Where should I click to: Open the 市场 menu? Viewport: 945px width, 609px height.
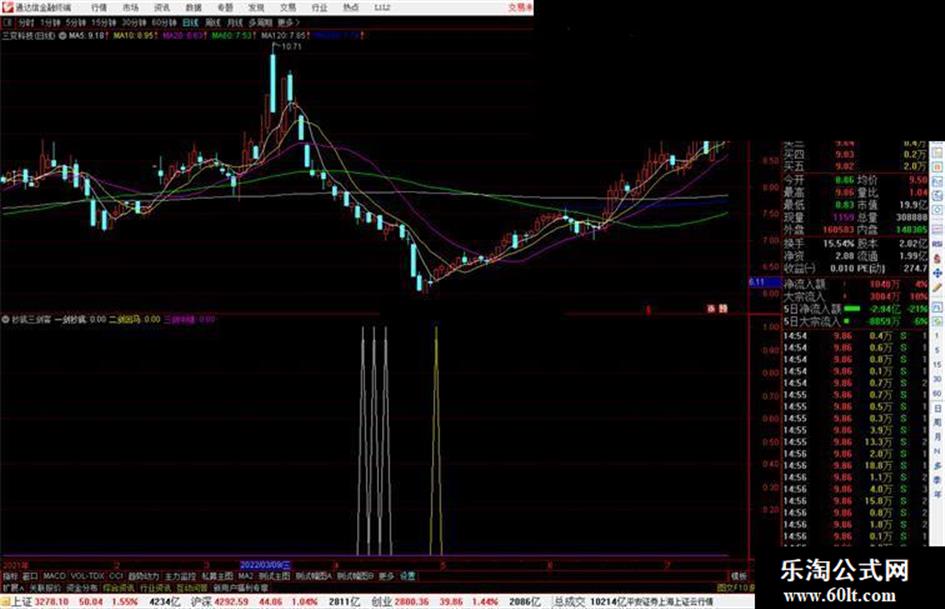point(130,8)
